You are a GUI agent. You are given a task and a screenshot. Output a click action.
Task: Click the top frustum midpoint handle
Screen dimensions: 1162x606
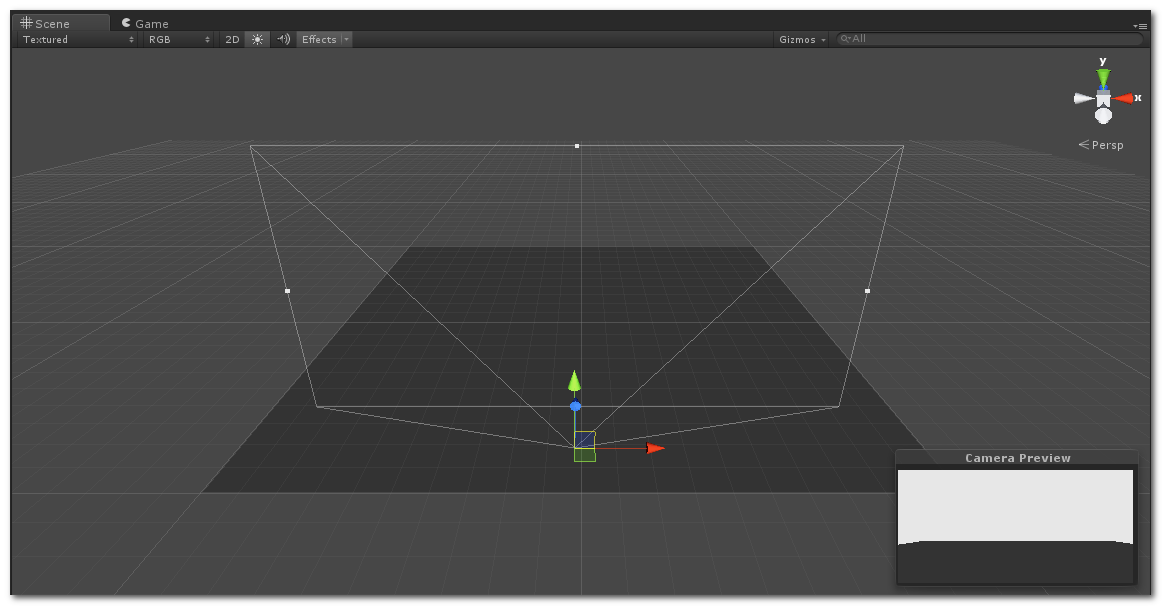tap(577, 146)
